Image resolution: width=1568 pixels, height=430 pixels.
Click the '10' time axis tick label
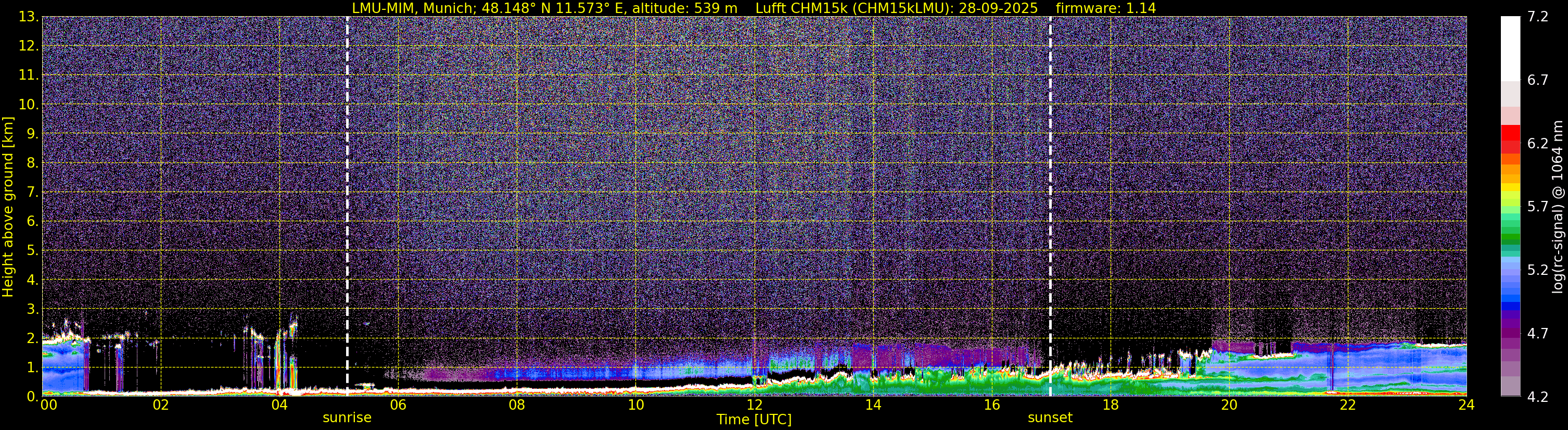[x=635, y=405]
